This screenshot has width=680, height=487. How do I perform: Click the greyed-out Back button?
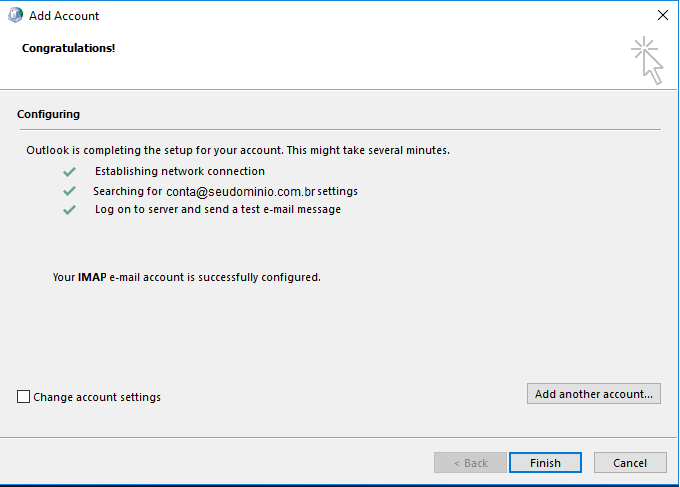pyautogui.click(x=471, y=463)
